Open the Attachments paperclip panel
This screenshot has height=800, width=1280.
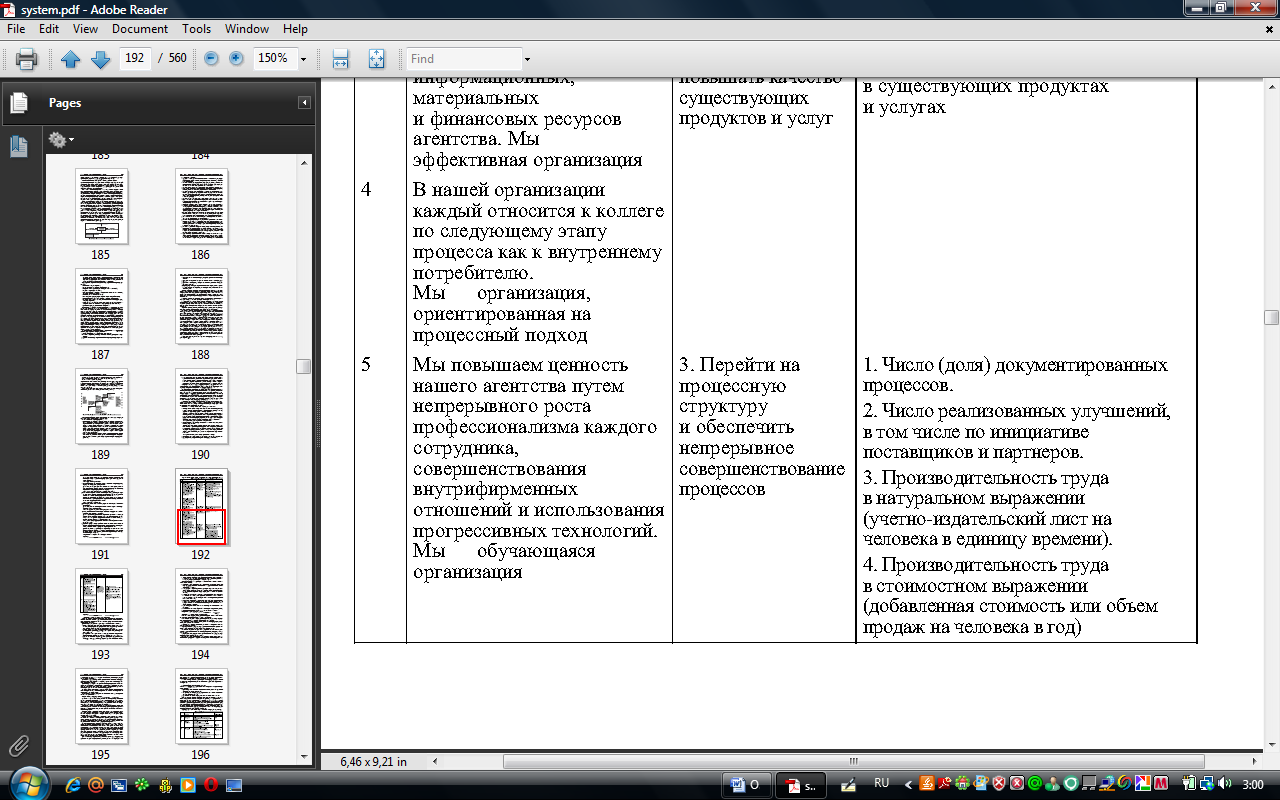coord(18,746)
